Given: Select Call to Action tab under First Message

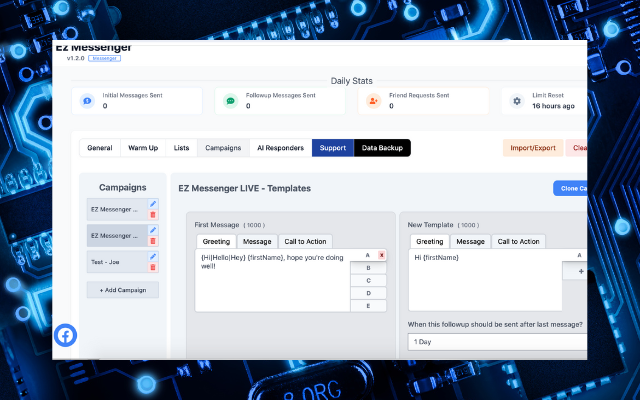Looking at the screenshot, I should click(305, 242).
